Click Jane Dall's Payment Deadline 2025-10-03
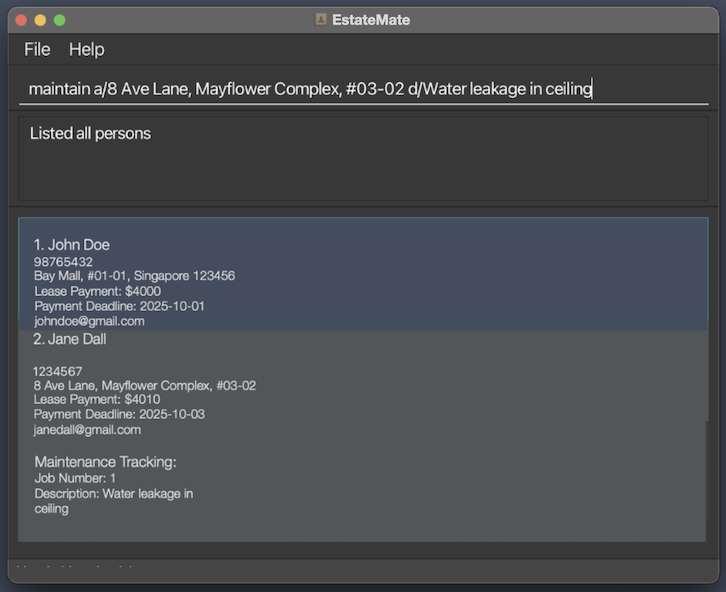 [x=119, y=414]
